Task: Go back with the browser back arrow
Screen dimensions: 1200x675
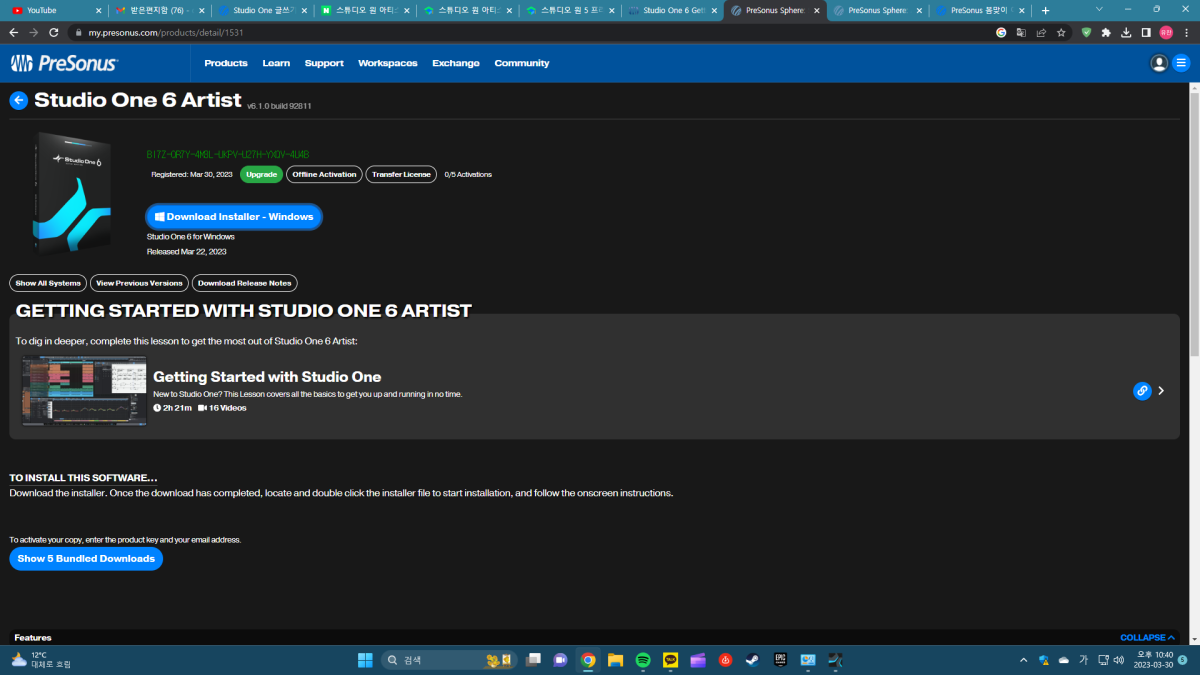Action: coord(13,32)
